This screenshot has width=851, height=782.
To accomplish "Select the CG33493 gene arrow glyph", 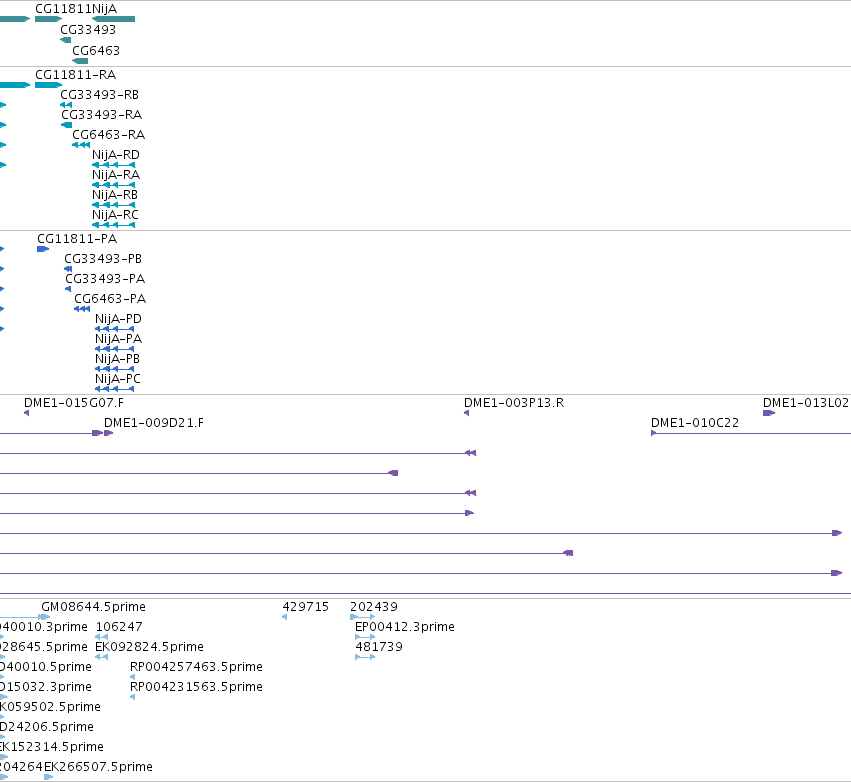I will (x=66, y=40).
